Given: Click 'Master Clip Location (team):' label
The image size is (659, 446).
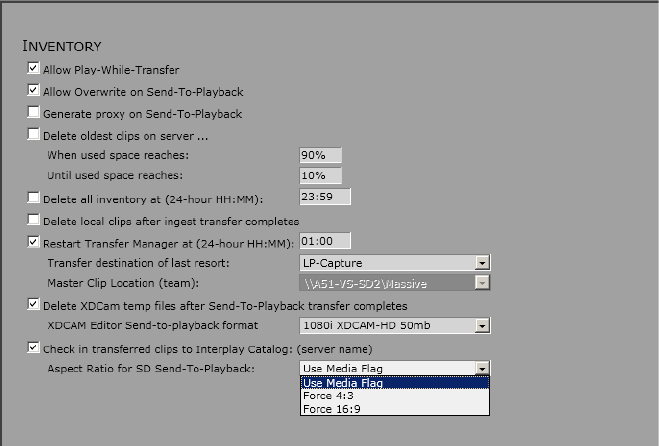Looking at the screenshot, I should [x=123, y=283].
